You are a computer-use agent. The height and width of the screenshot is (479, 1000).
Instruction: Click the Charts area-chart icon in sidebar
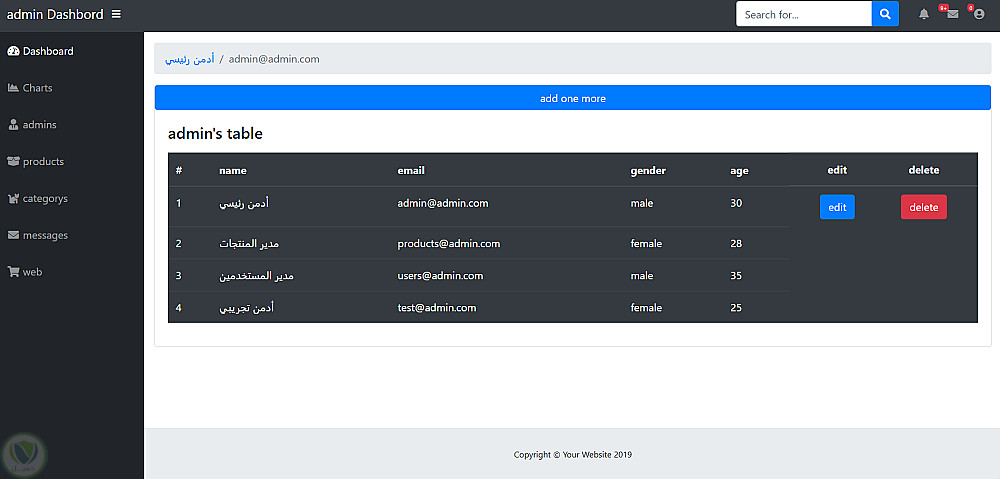pos(13,87)
